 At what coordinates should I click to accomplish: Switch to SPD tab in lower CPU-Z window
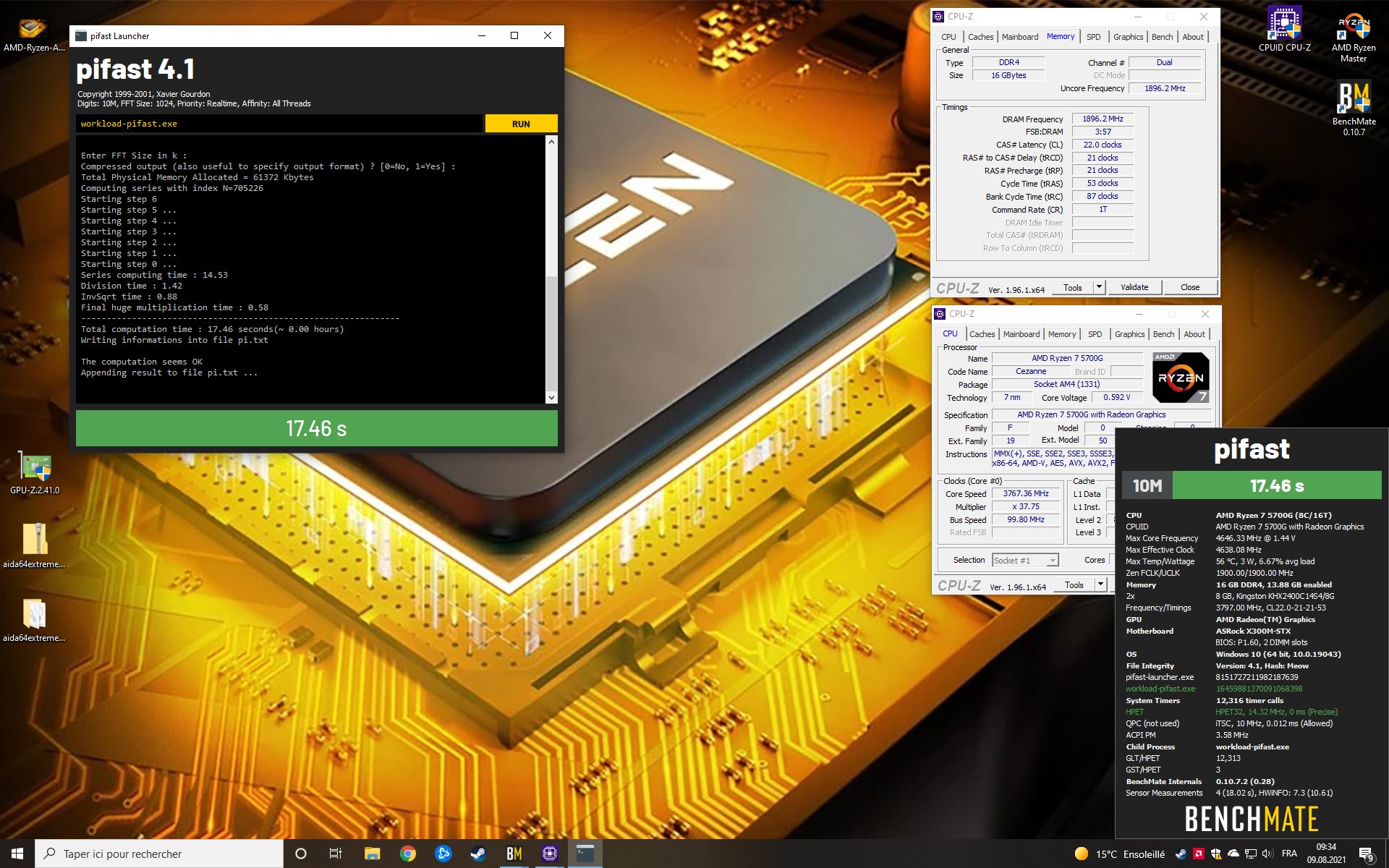[x=1095, y=334]
